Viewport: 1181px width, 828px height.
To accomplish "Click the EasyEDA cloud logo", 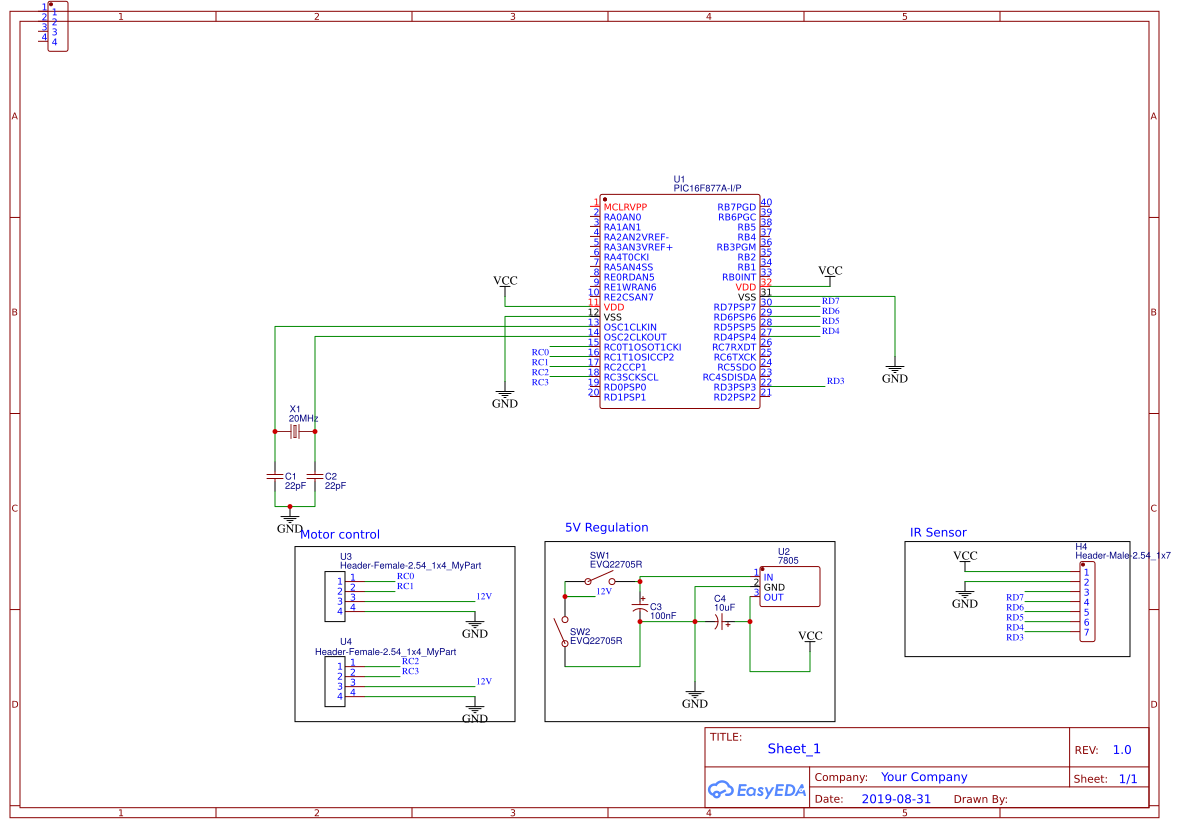I will tap(721, 790).
